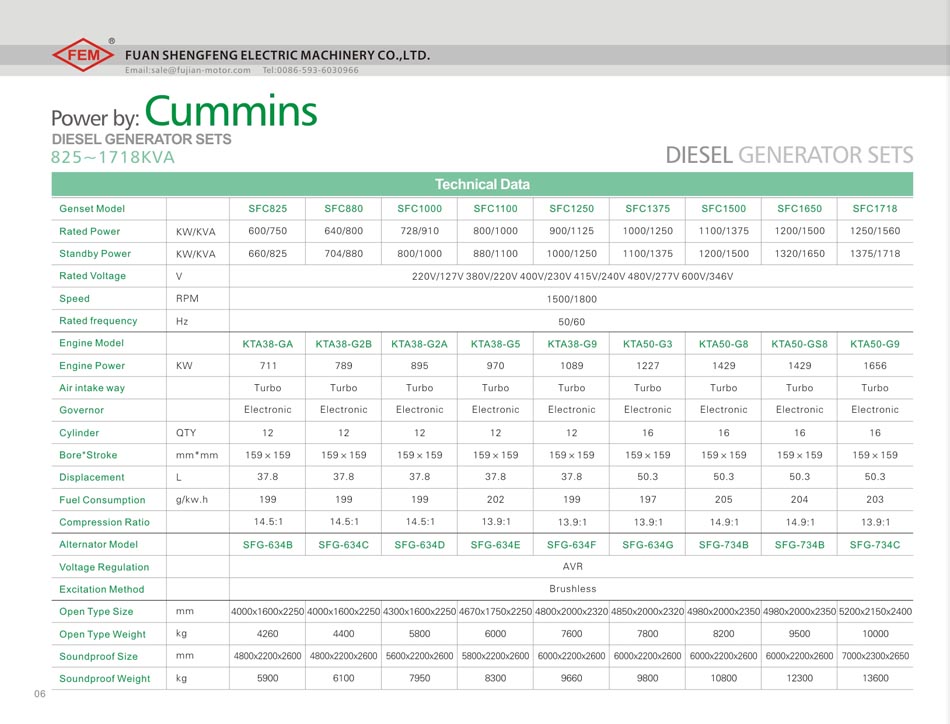Click the 825~1718KVA range text

[x=113, y=158]
